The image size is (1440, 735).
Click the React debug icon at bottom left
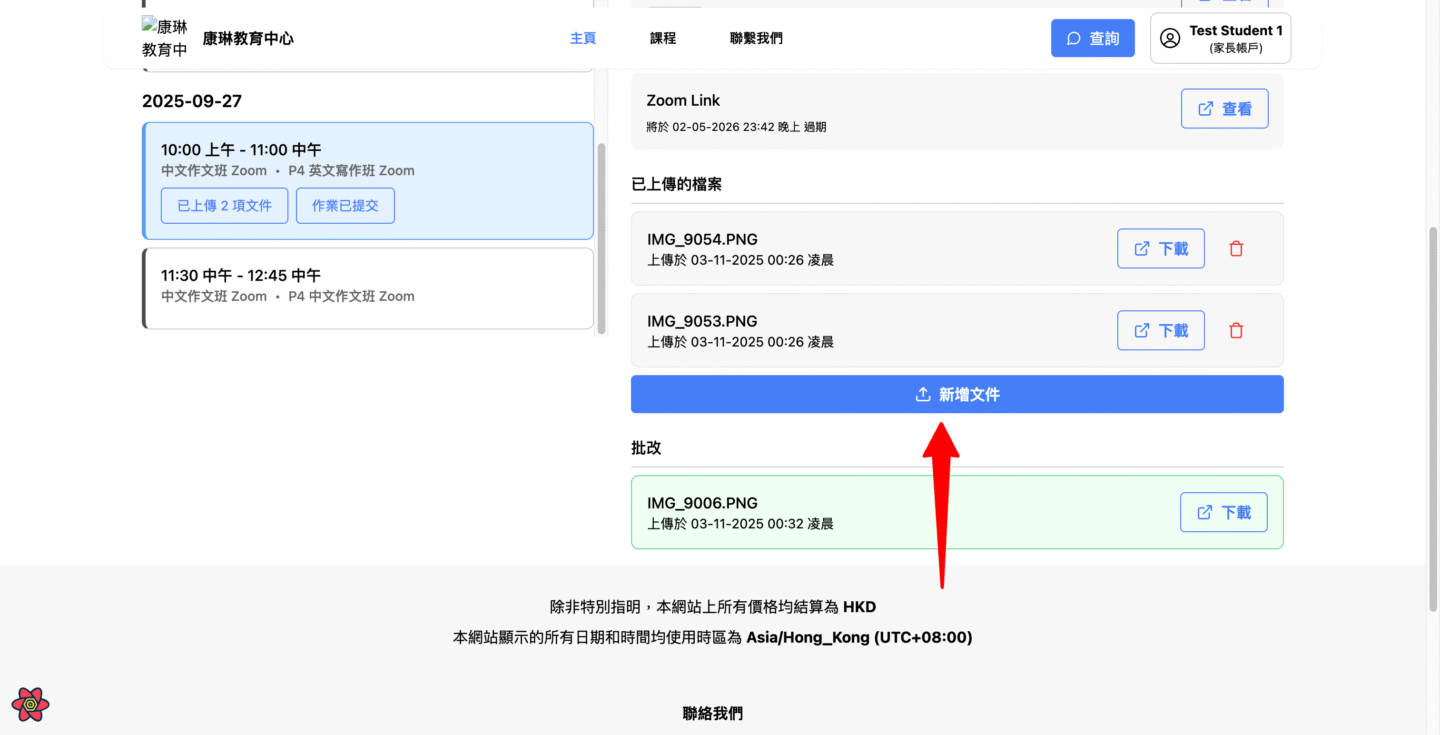point(30,704)
